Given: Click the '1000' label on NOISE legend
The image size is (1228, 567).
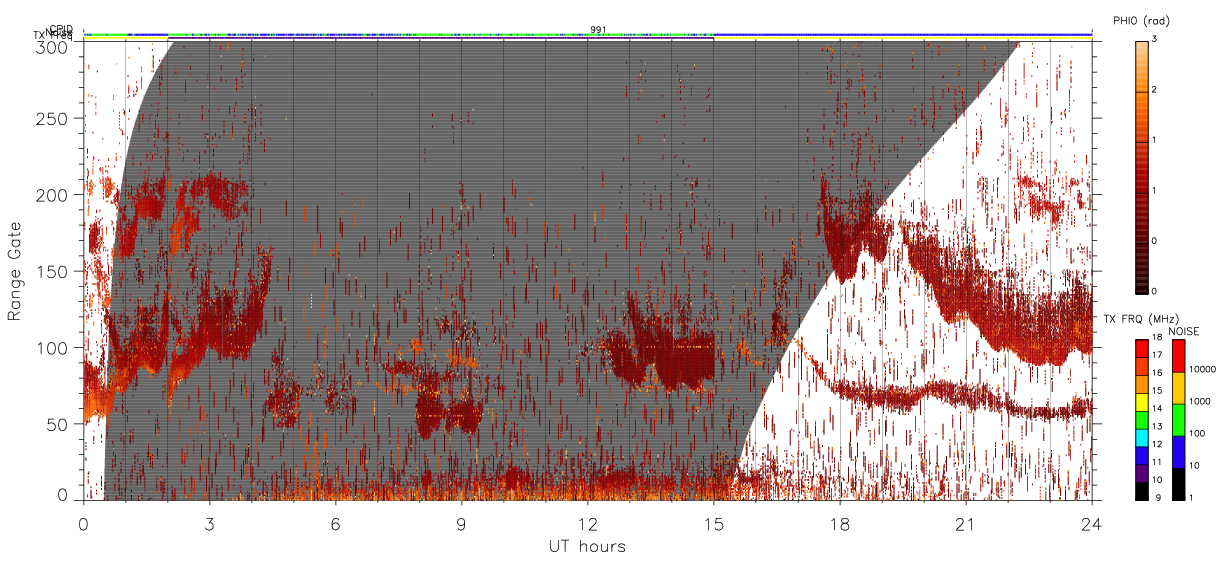Looking at the screenshot, I should point(1200,401).
